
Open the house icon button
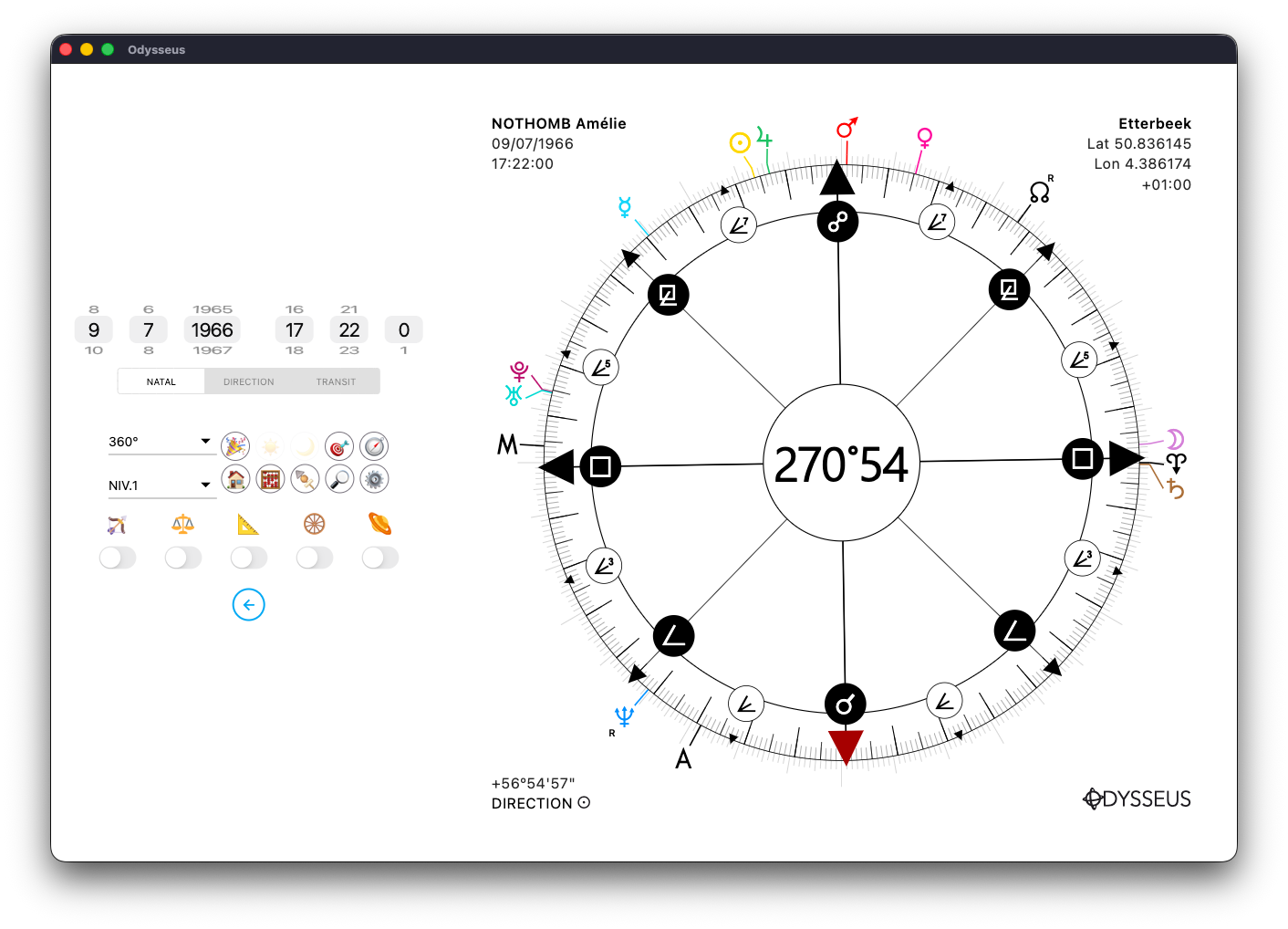point(235,479)
